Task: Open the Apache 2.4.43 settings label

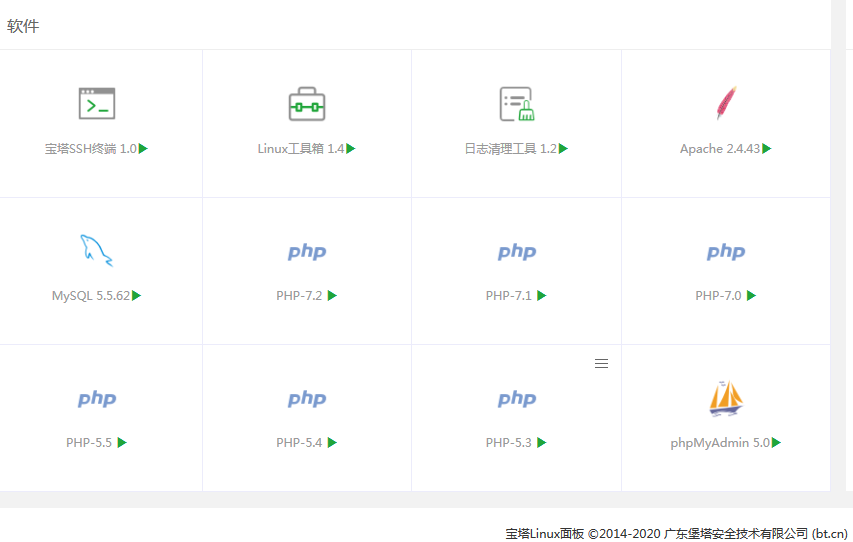Action: (x=720, y=149)
